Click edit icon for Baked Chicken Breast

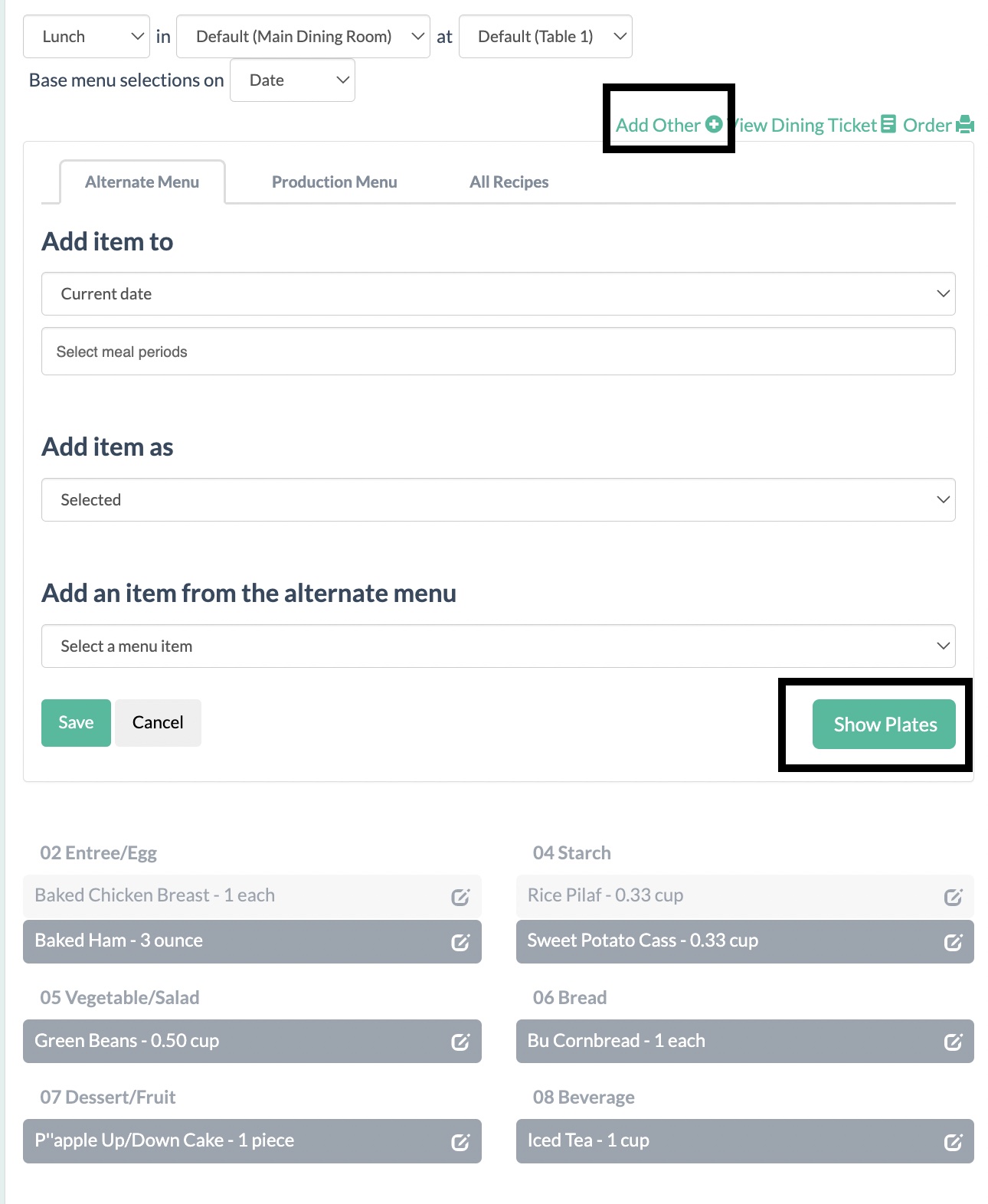point(460,897)
